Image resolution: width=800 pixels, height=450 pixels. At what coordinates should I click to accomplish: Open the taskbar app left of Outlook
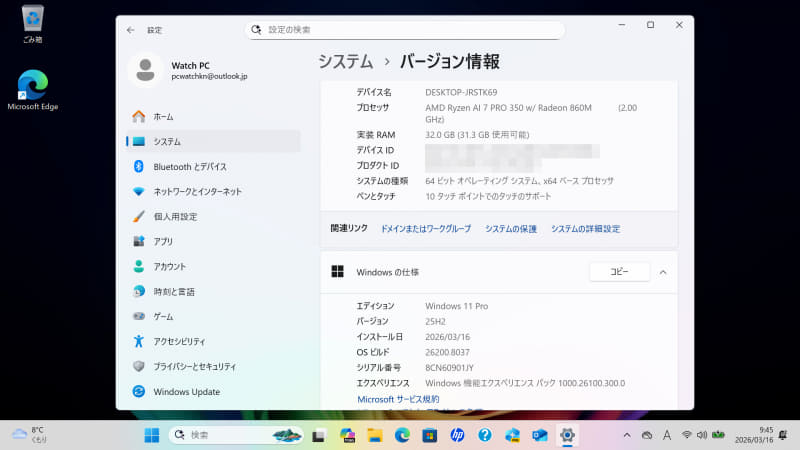click(x=512, y=435)
